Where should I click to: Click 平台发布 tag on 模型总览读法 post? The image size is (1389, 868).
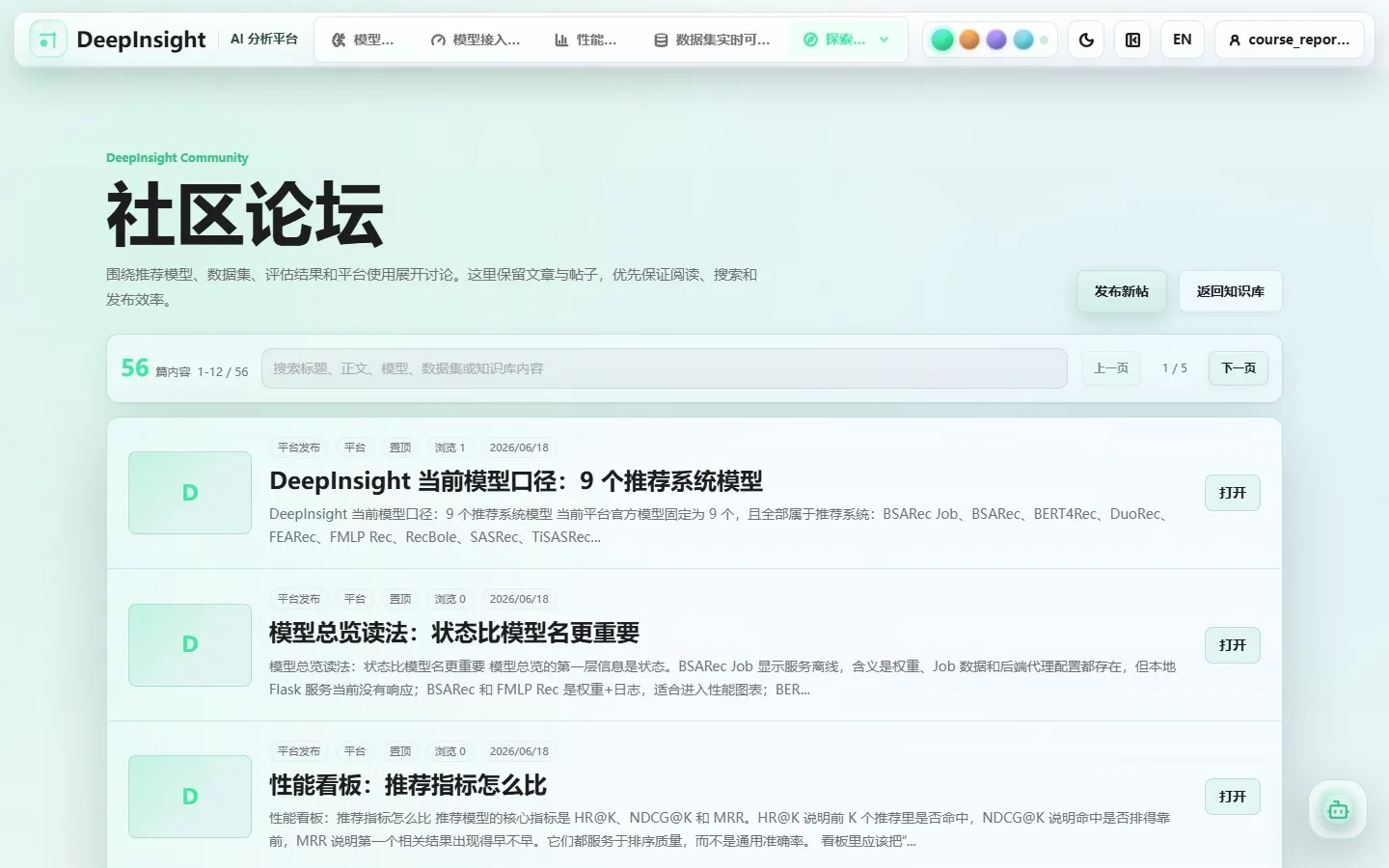click(x=299, y=599)
